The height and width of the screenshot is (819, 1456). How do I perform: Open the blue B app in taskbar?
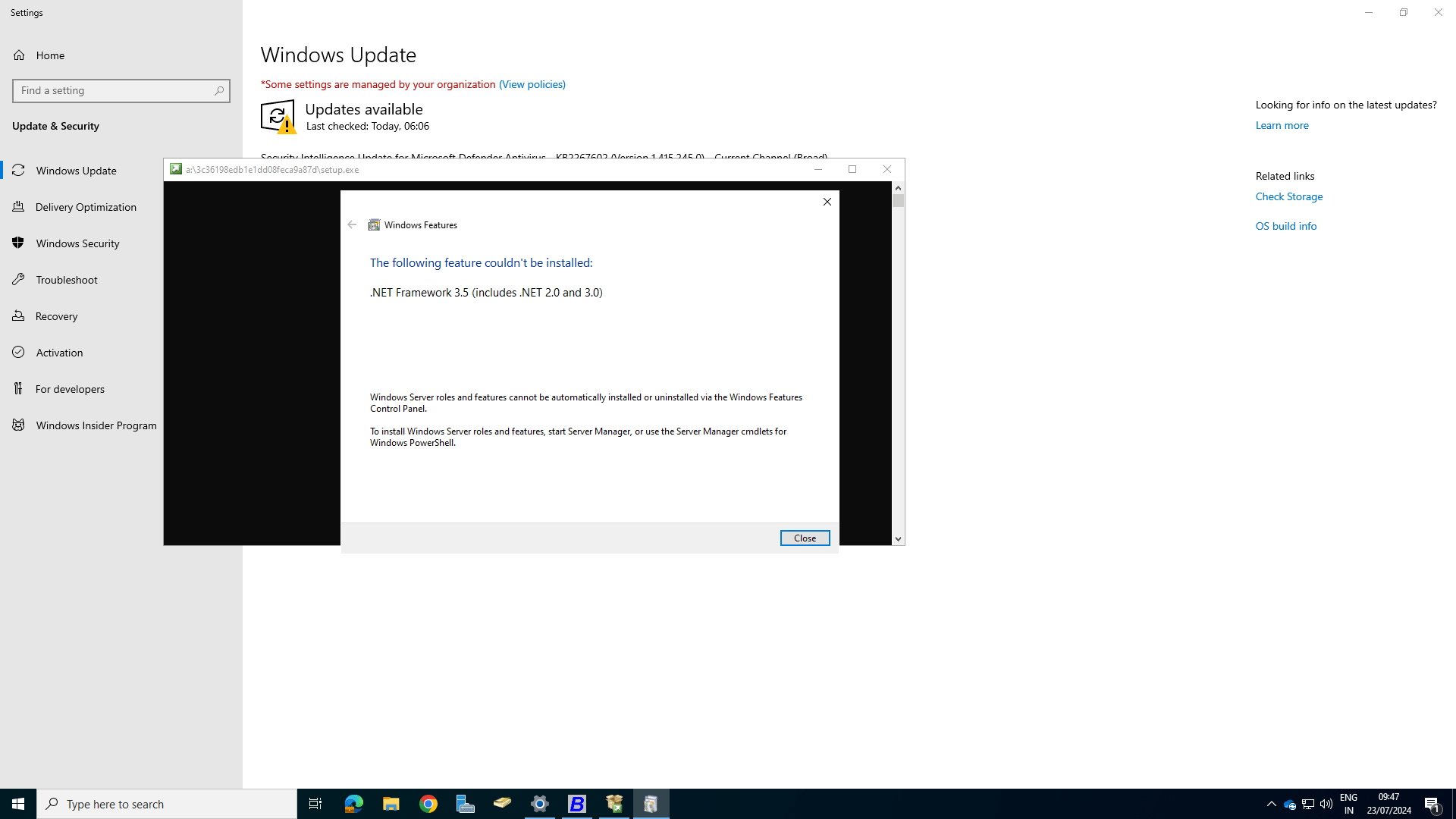coord(577,804)
